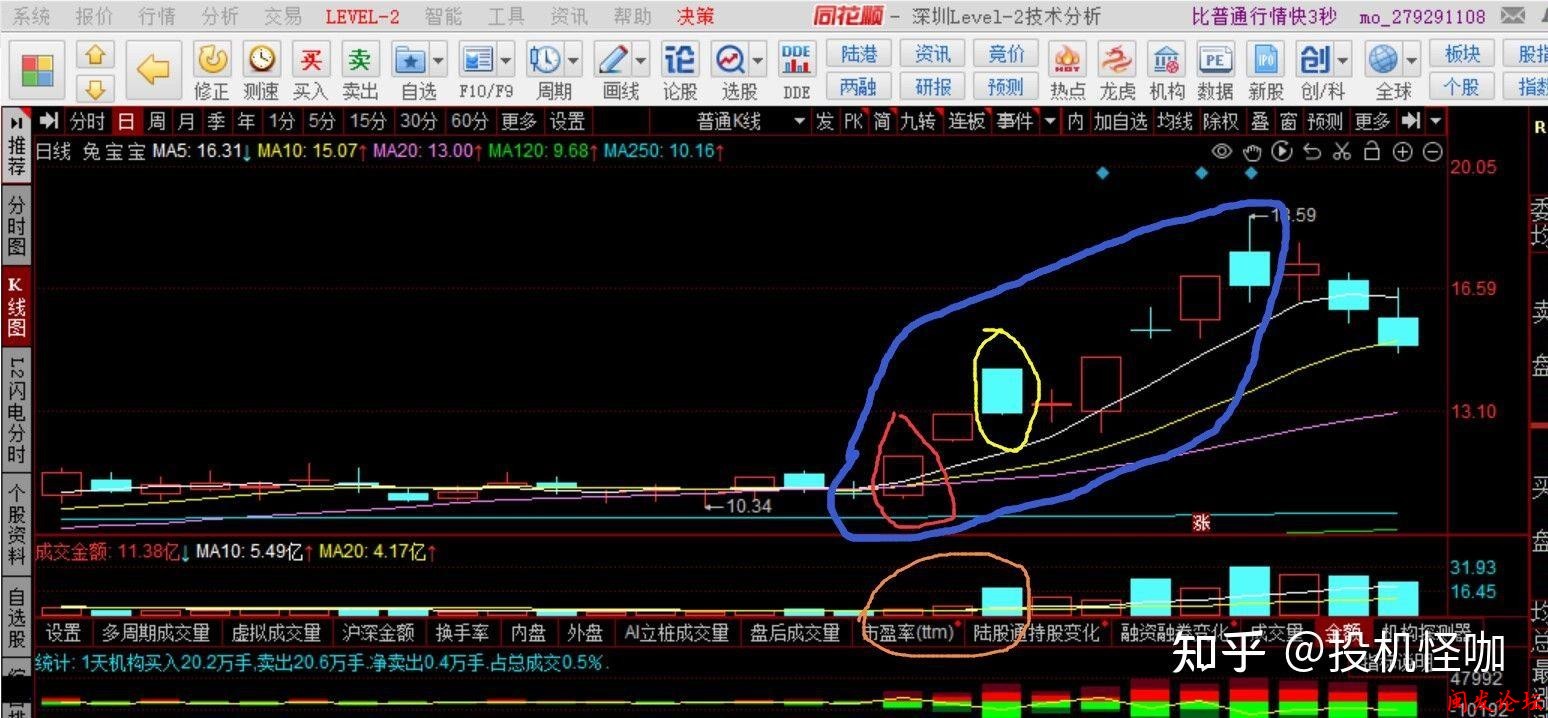
Task: Expand the 画线 drawing tools dropdown arrow
Action: [640, 62]
